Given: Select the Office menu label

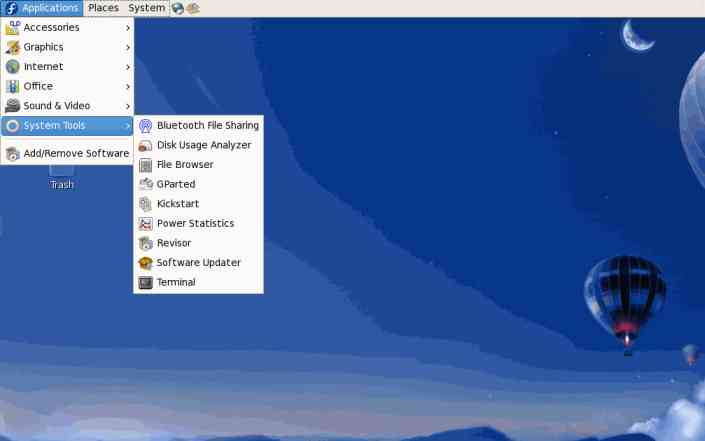Looking at the screenshot, I should pos(38,86).
